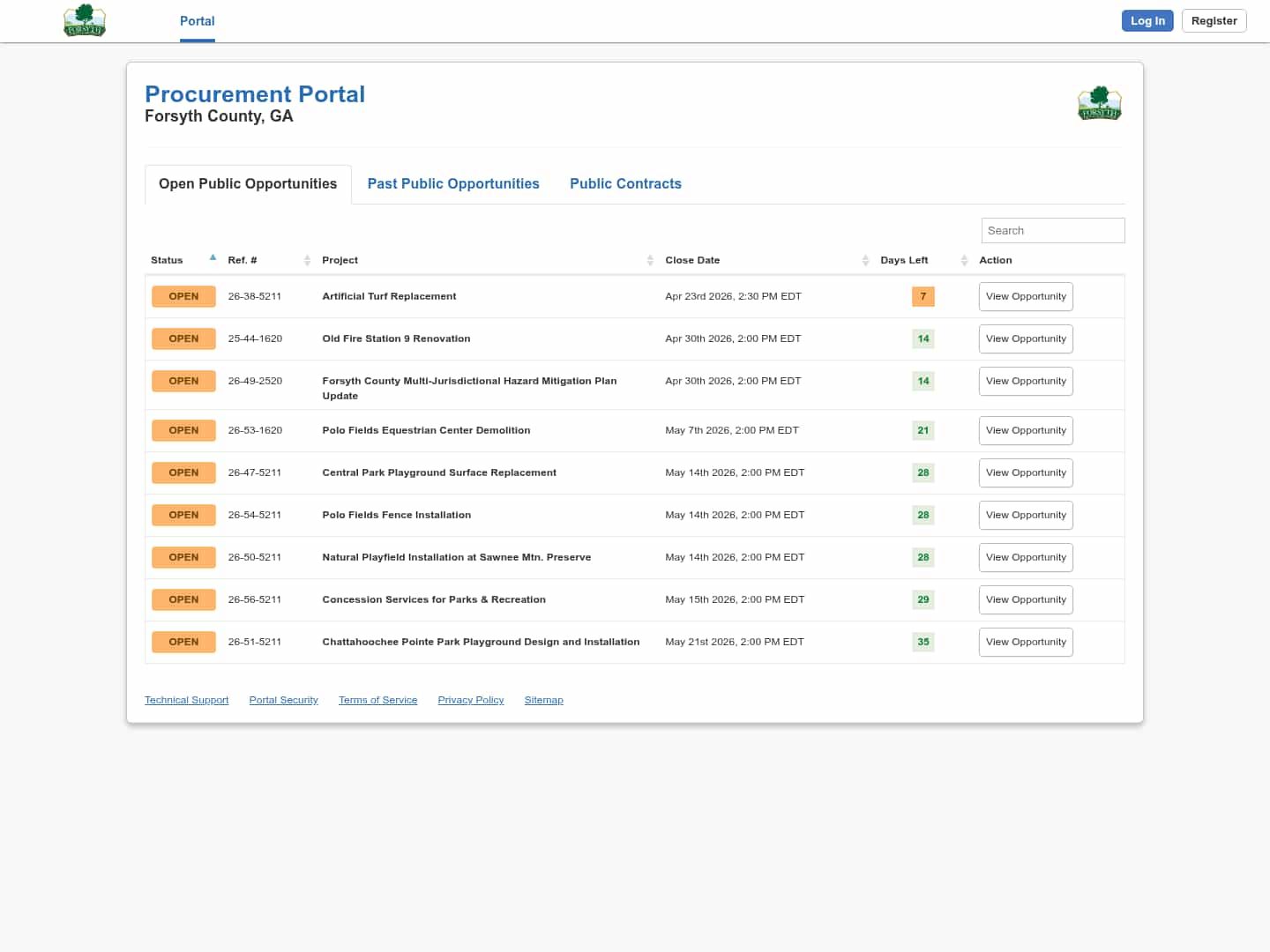Click the orange 7 days left badge
This screenshot has width=1270, height=952.
923,296
